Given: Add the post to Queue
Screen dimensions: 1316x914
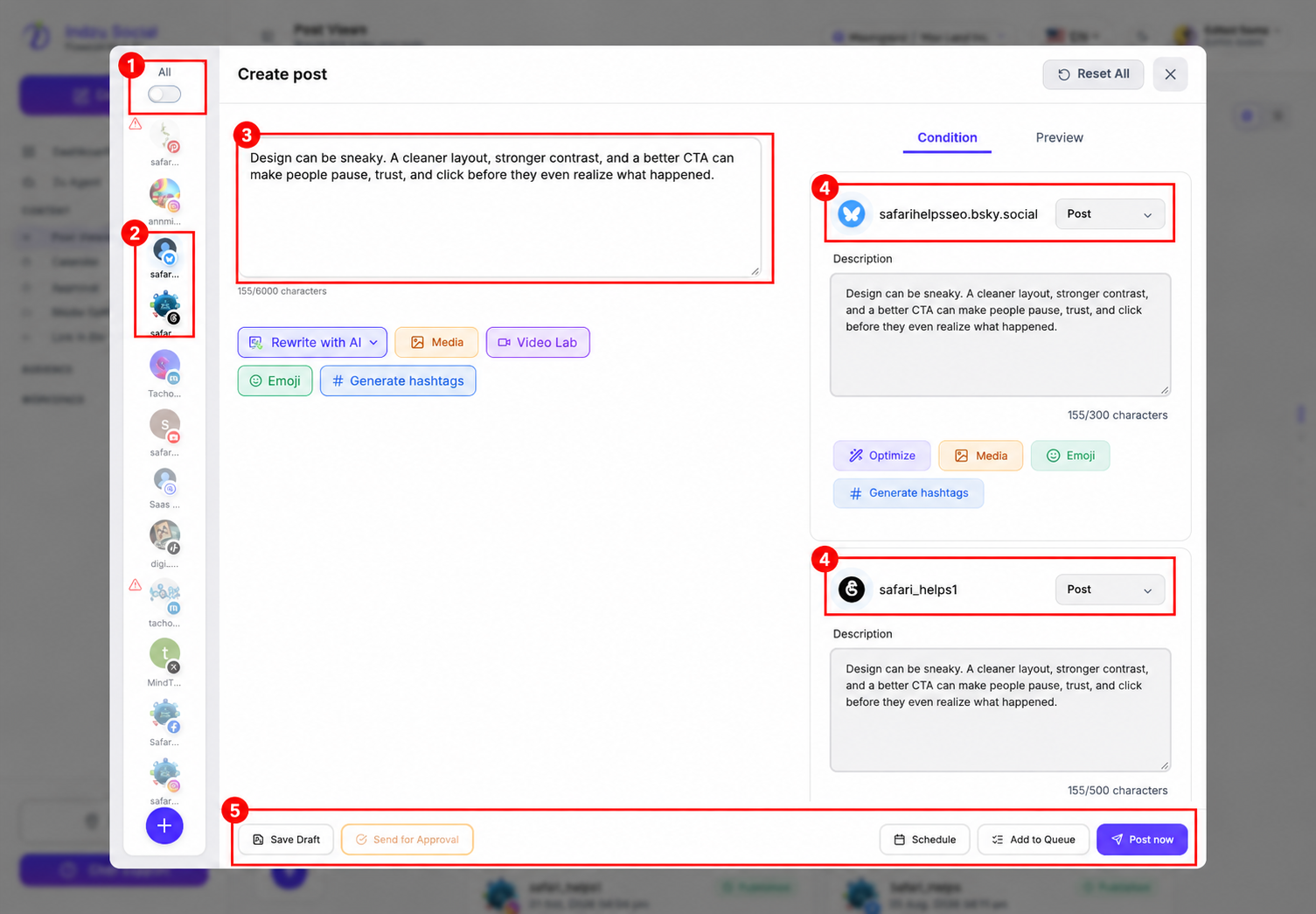Looking at the screenshot, I should [x=1033, y=840].
